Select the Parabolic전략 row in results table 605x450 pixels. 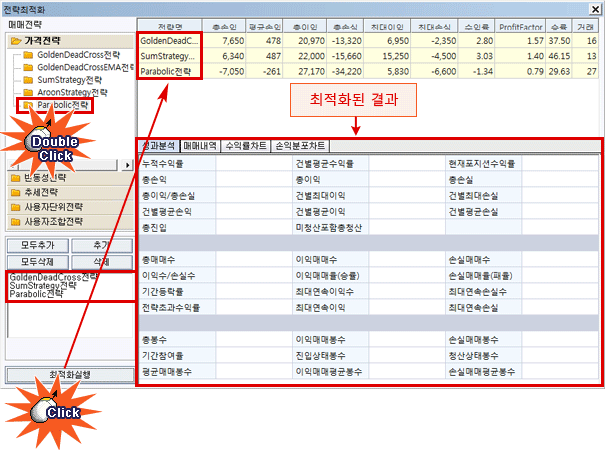170,73
